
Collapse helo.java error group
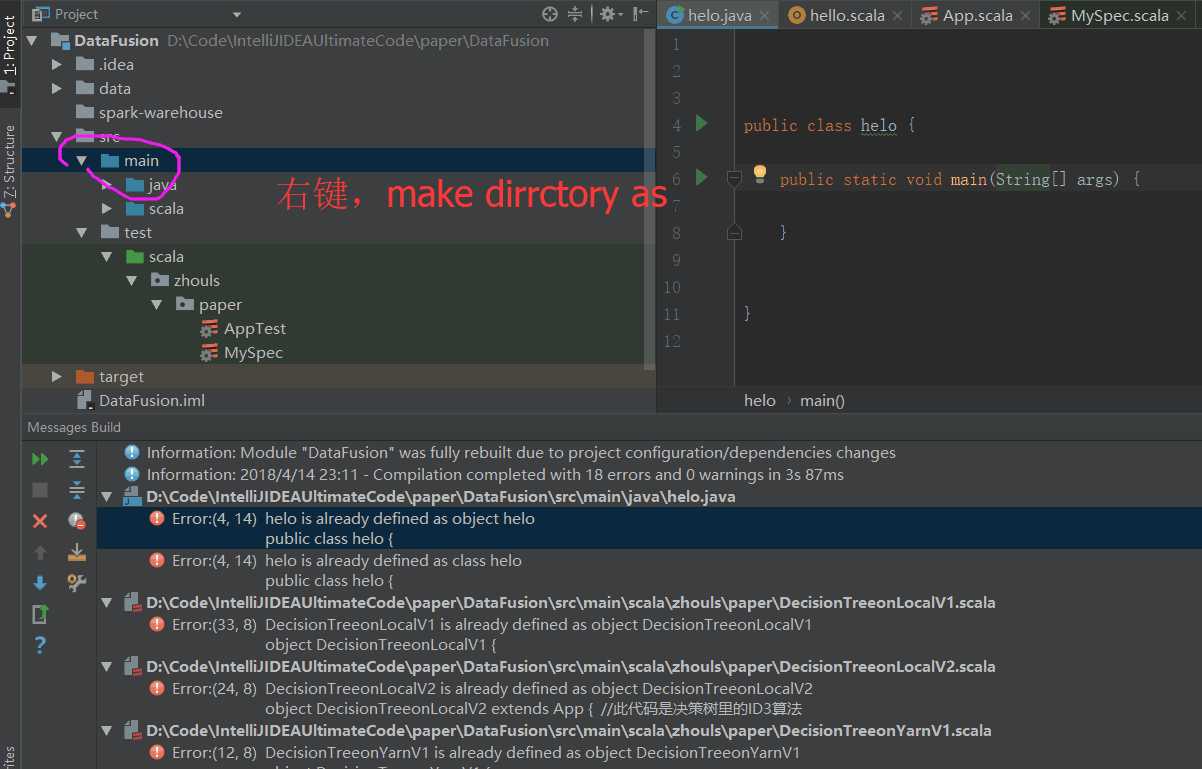(107, 496)
